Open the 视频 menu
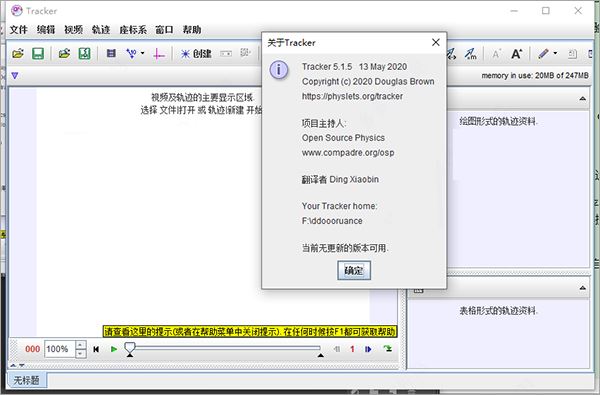Image resolution: width=600 pixels, height=395 pixels. 73,30
